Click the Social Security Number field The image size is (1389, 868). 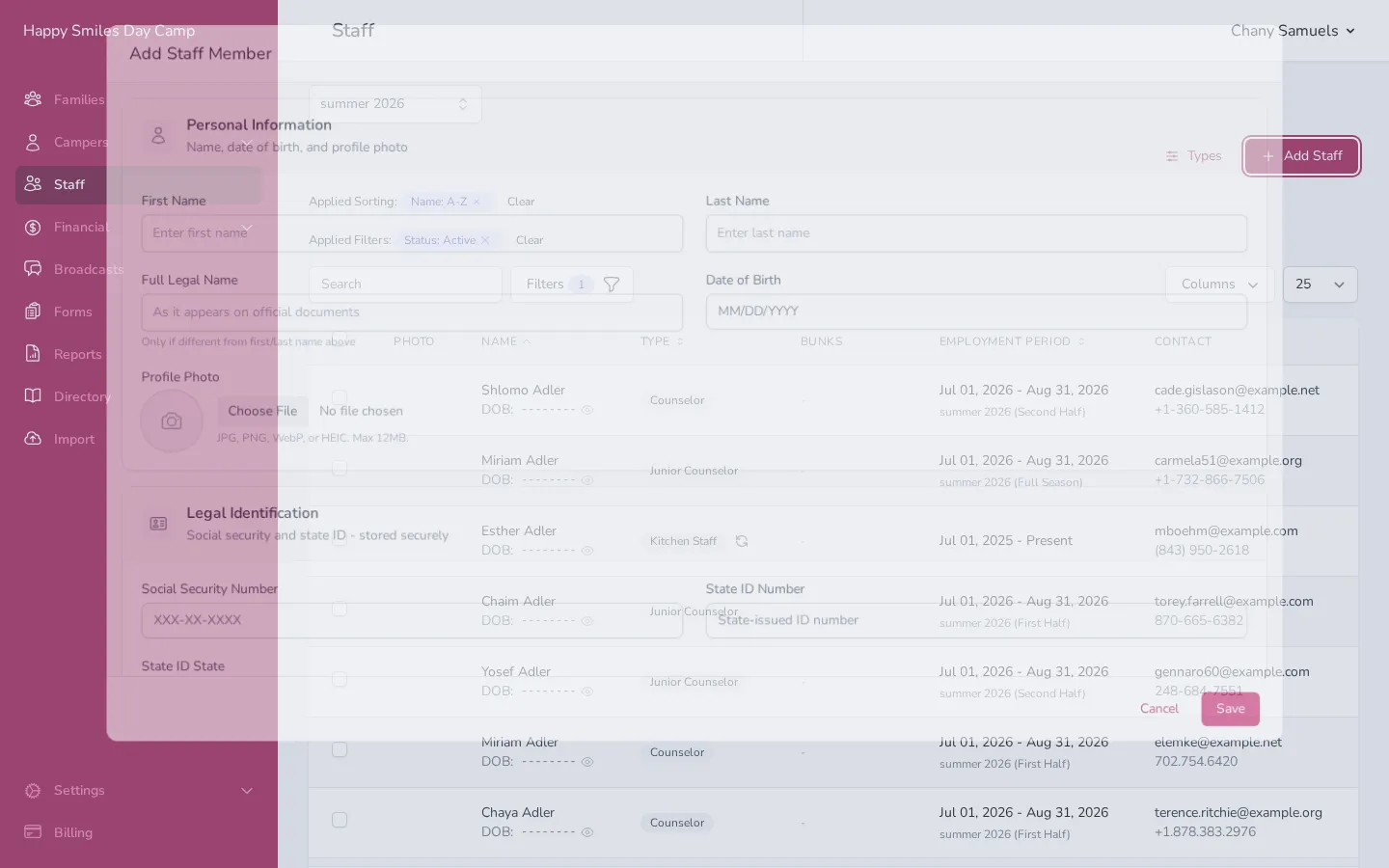[x=412, y=620]
